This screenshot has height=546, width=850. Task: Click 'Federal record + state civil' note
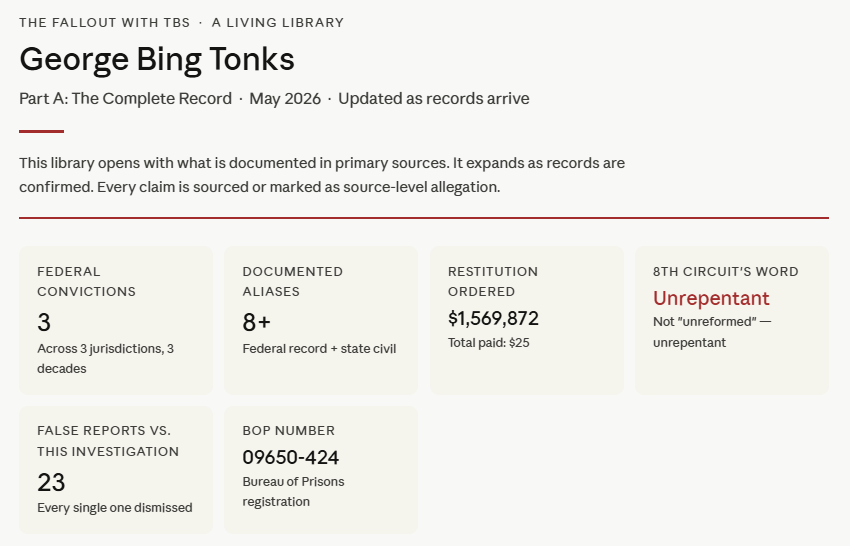click(x=319, y=349)
